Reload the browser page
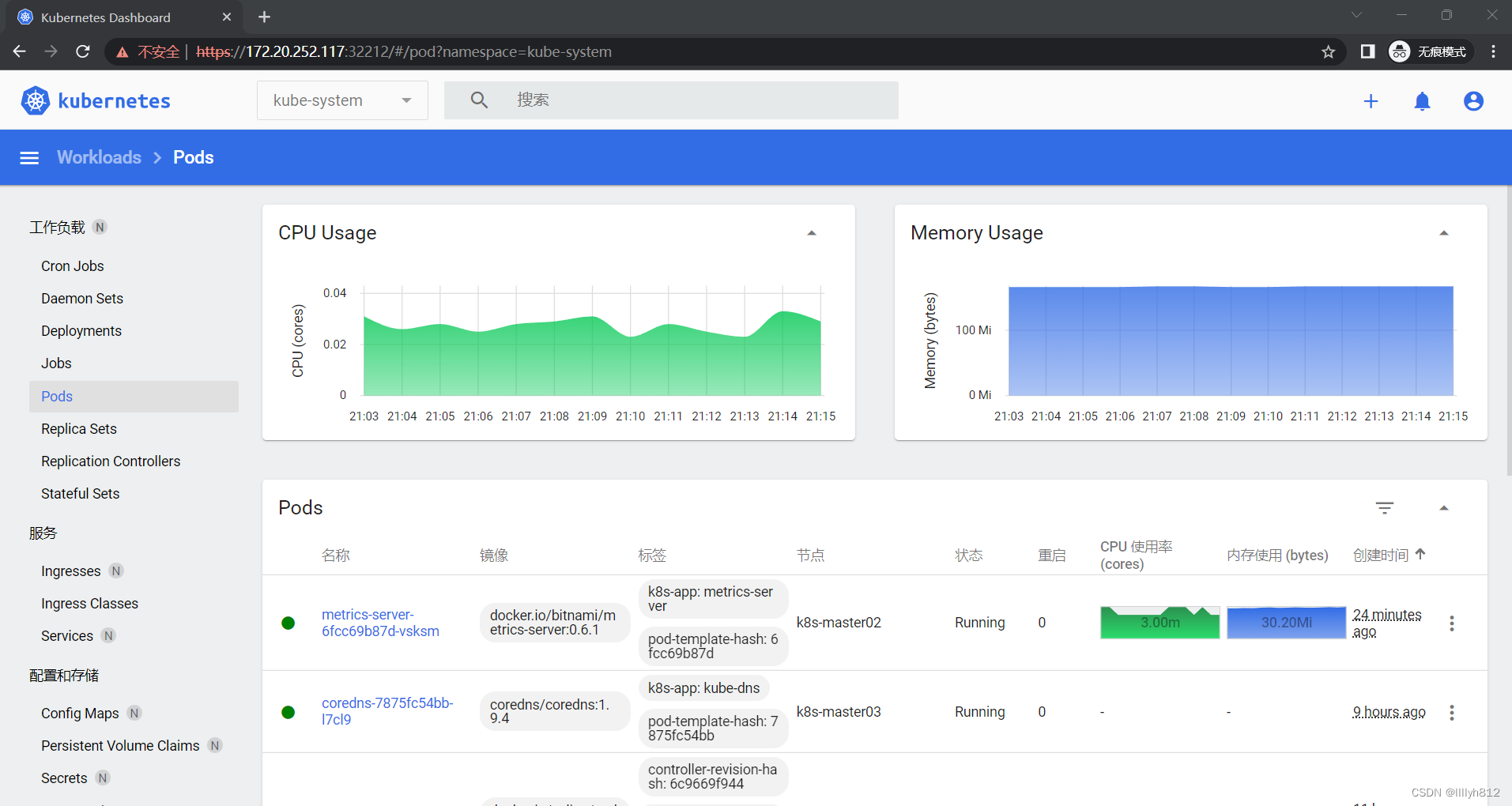Screen dimensions: 1512x806 coord(83,52)
